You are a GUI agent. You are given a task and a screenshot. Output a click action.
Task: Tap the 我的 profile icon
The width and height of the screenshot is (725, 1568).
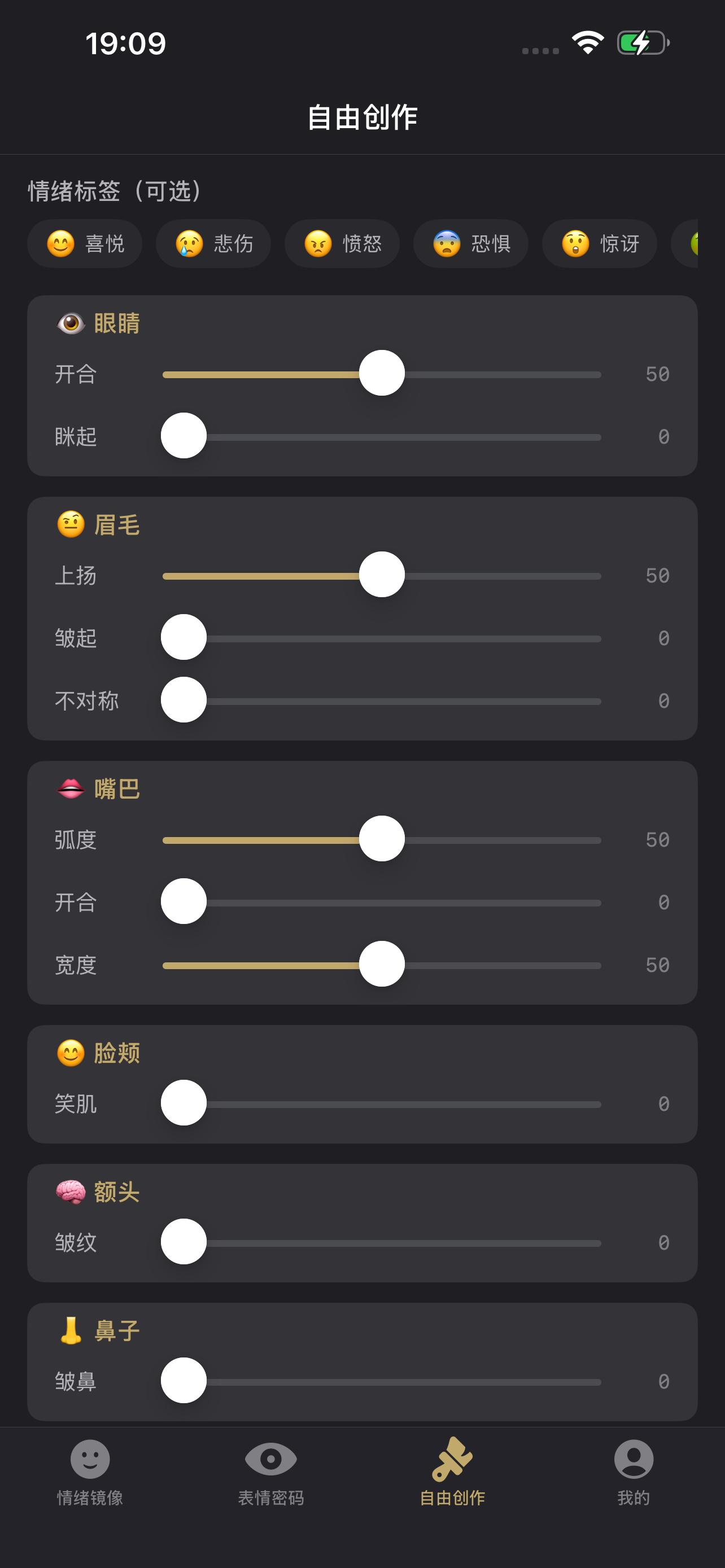(634, 1458)
